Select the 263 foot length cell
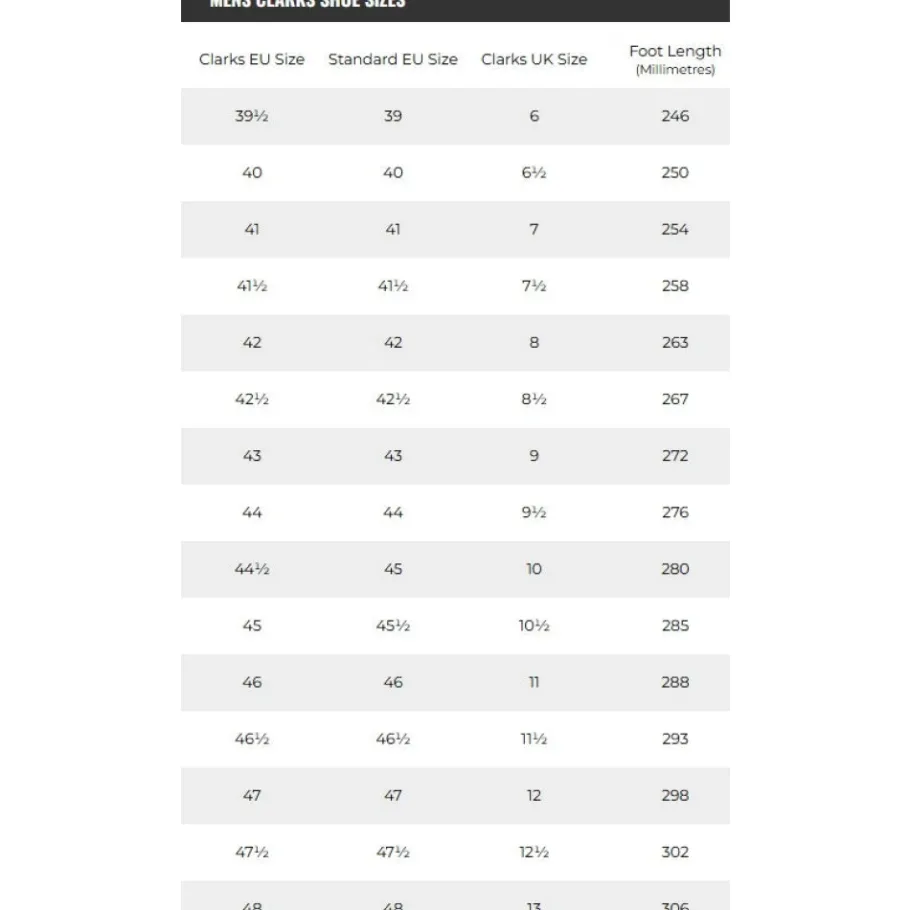Viewport: 910px width, 910px height. click(675, 343)
